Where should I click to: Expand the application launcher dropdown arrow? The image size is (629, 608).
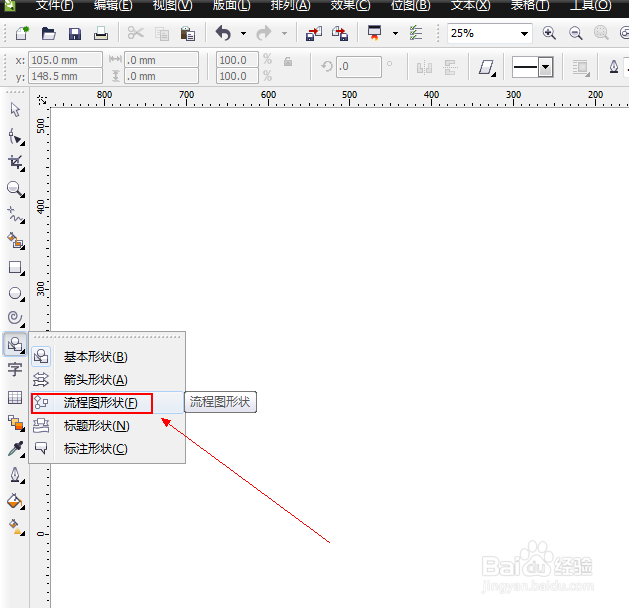coord(395,34)
